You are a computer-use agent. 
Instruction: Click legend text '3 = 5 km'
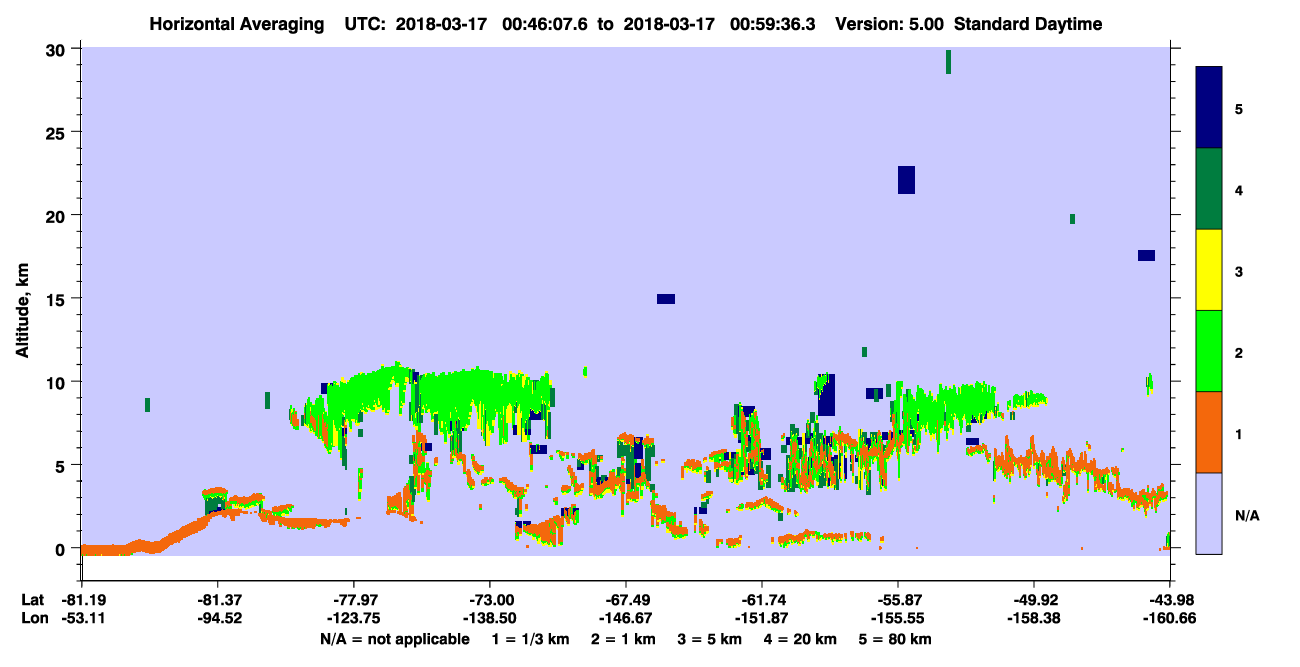[x=711, y=639]
